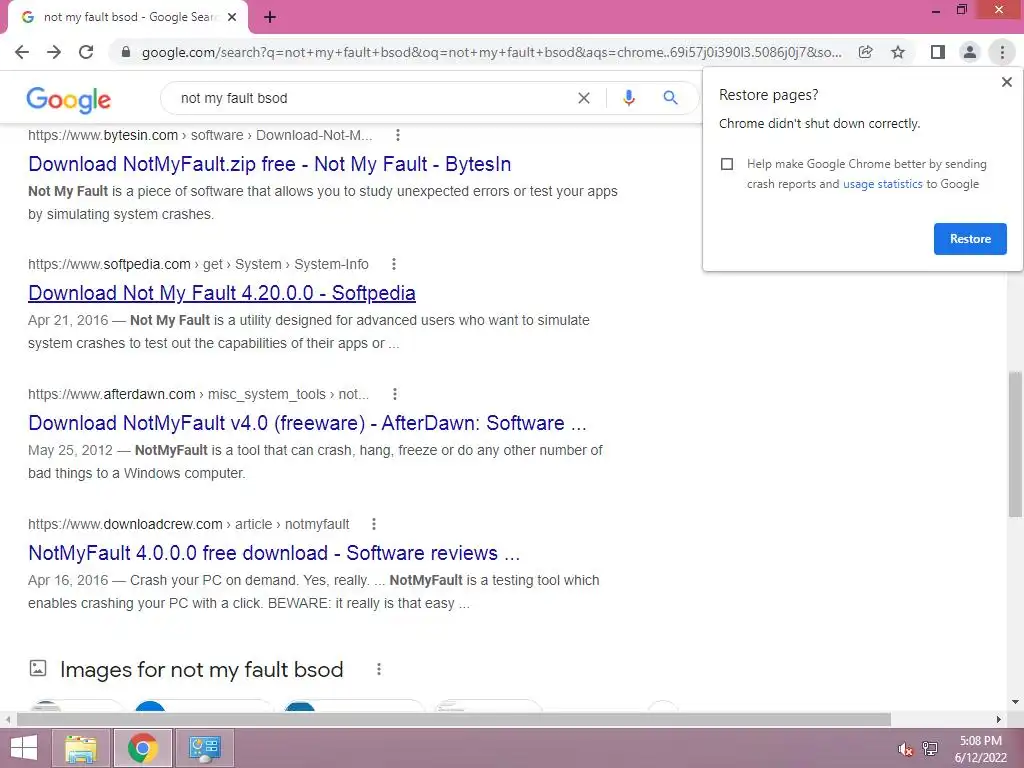Screen dimensions: 1024x768
Task: Open Images for not my fault bsod heading
Action: point(201,669)
